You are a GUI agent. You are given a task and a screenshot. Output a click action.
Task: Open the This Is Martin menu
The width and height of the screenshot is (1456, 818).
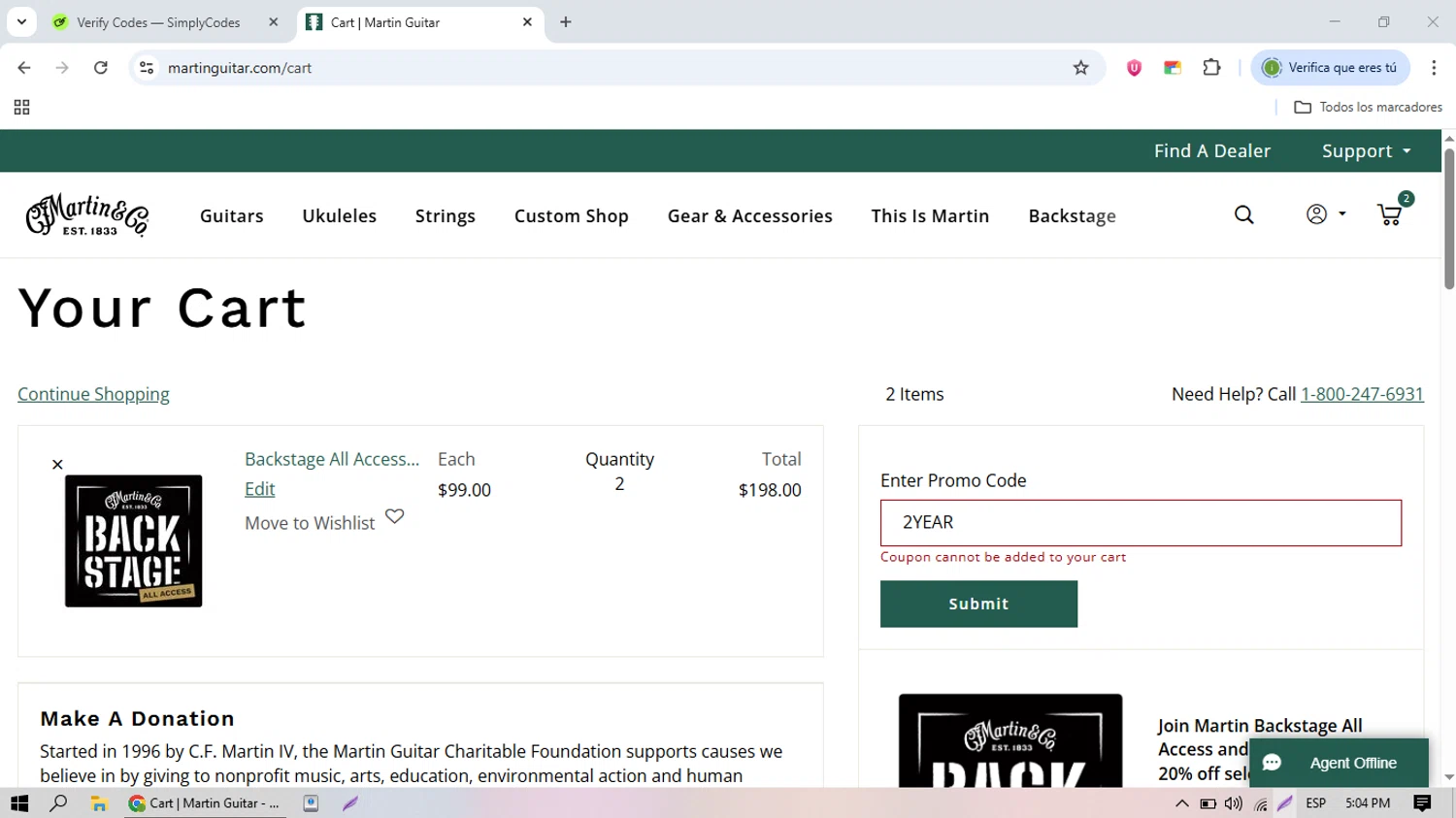click(930, 216)
